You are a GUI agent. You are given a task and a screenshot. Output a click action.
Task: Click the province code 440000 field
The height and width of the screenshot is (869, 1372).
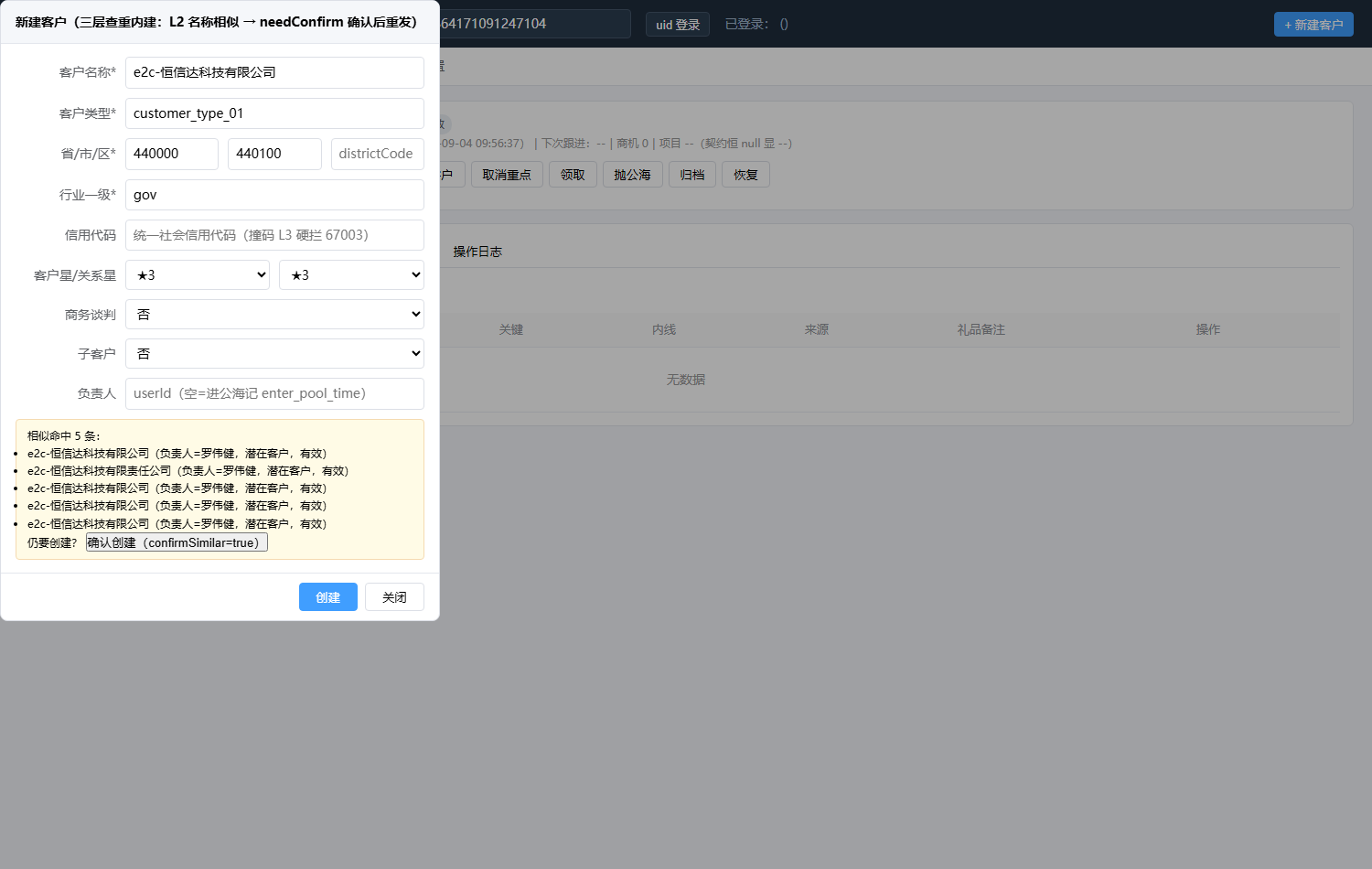(x=172, y=154)
